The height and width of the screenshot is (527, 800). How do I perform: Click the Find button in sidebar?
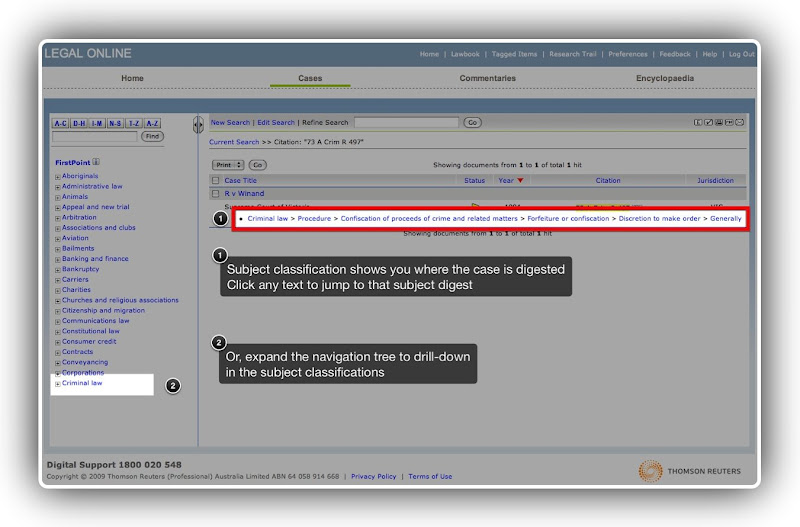point(152,136)
